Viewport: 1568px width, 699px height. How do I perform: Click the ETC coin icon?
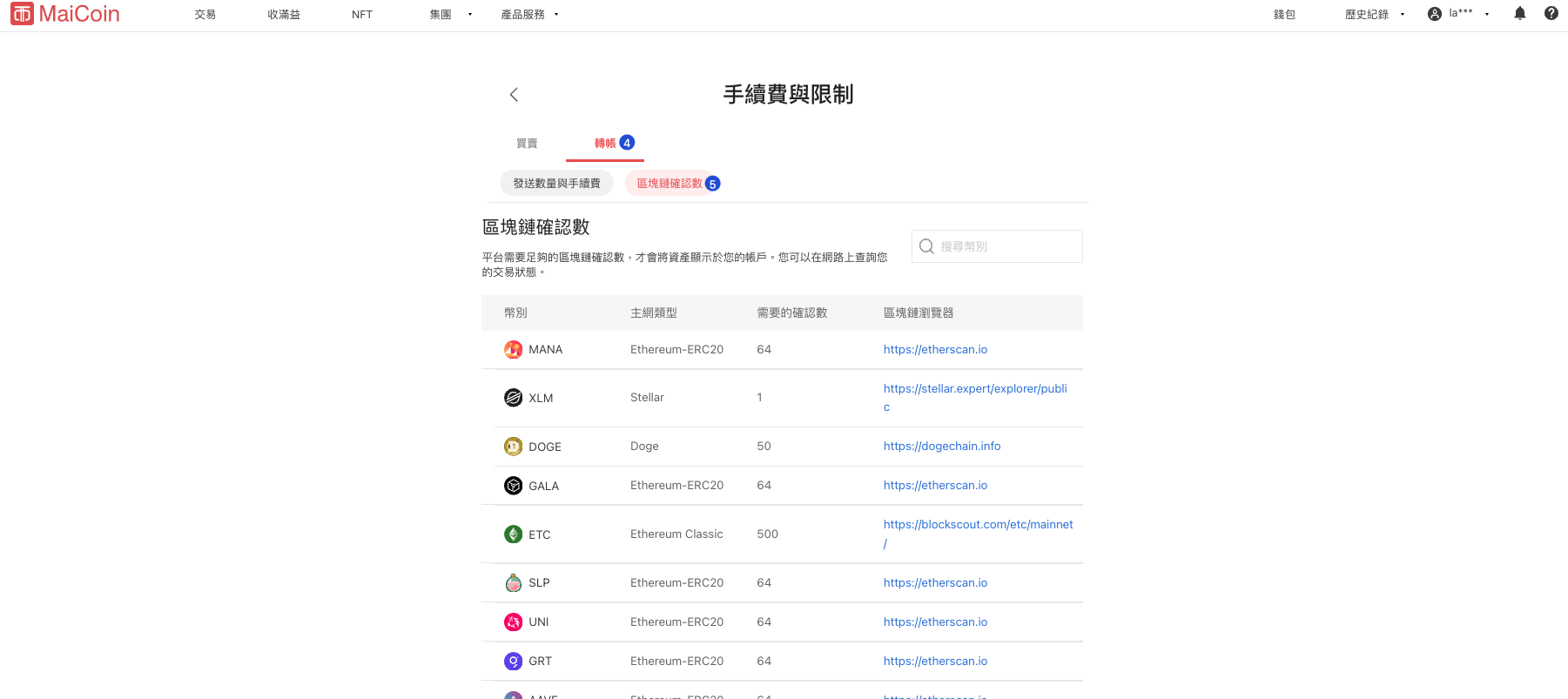pyautogui.click(x=514, y=534)
